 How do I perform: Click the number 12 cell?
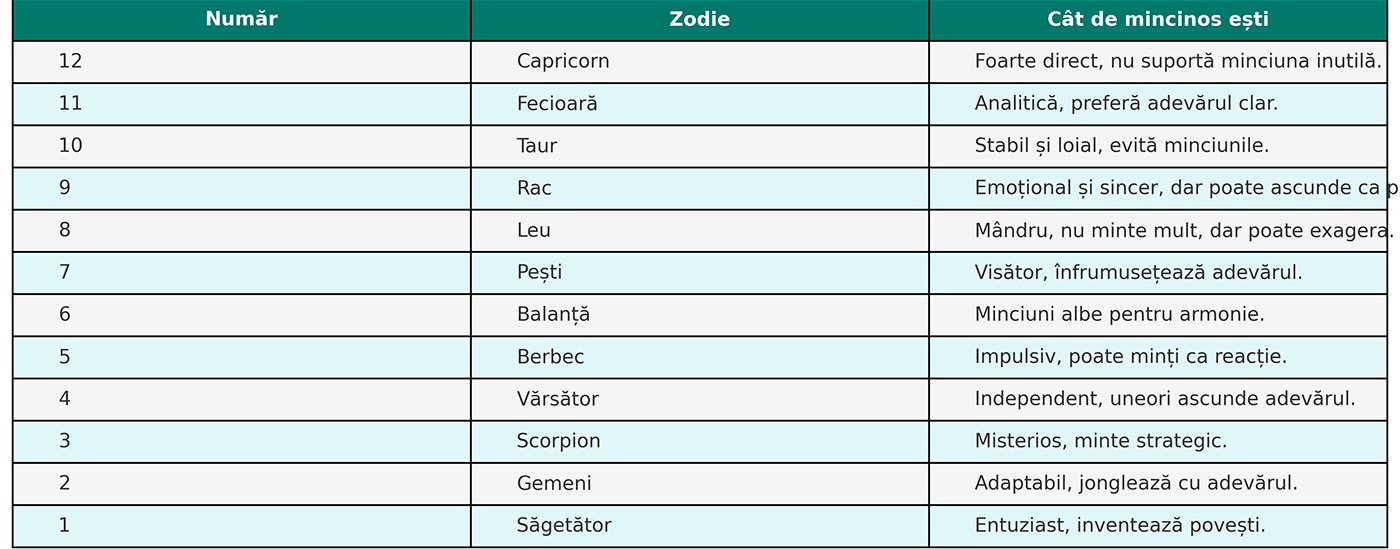(70, 62)
